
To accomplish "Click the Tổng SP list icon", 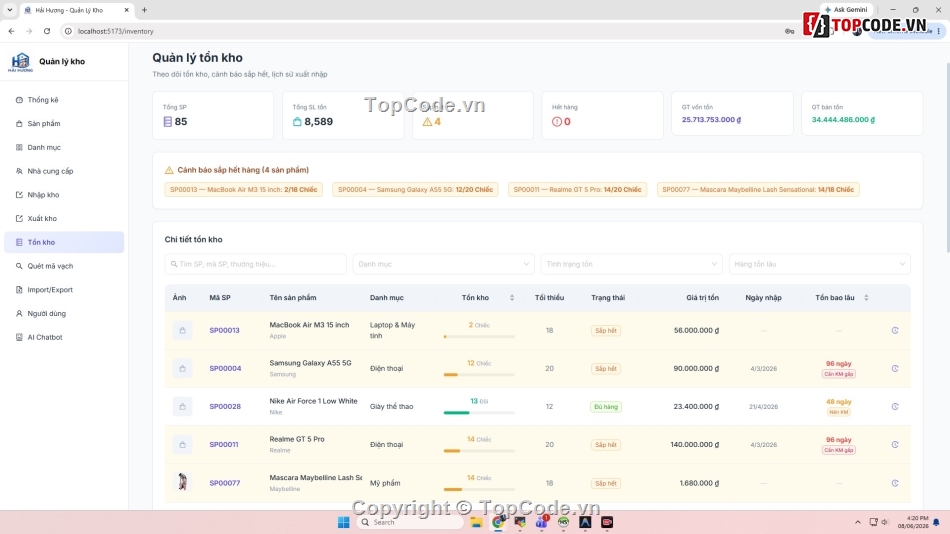I will pos(168,122).
